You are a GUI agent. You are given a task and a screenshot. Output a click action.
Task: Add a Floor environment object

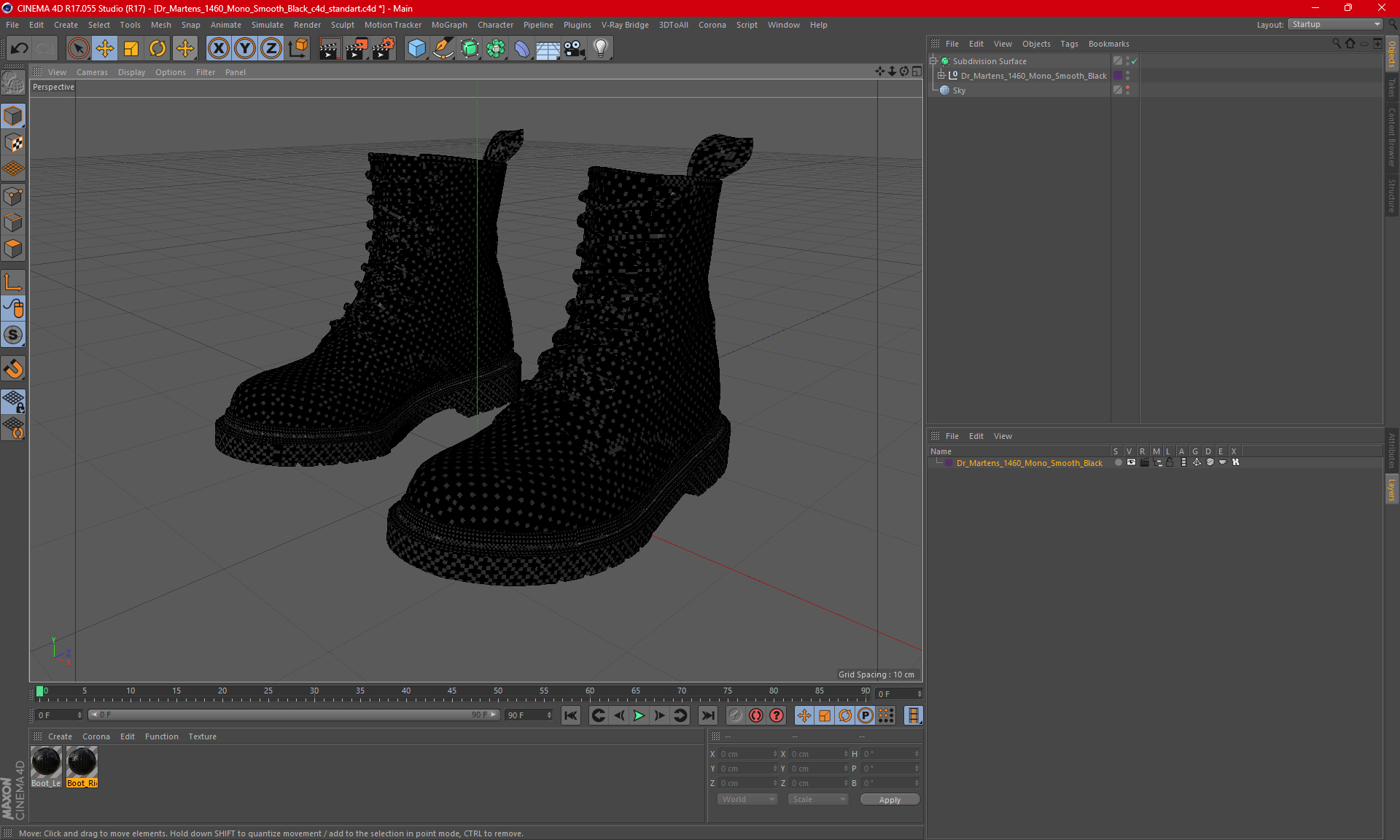[548, 49]
